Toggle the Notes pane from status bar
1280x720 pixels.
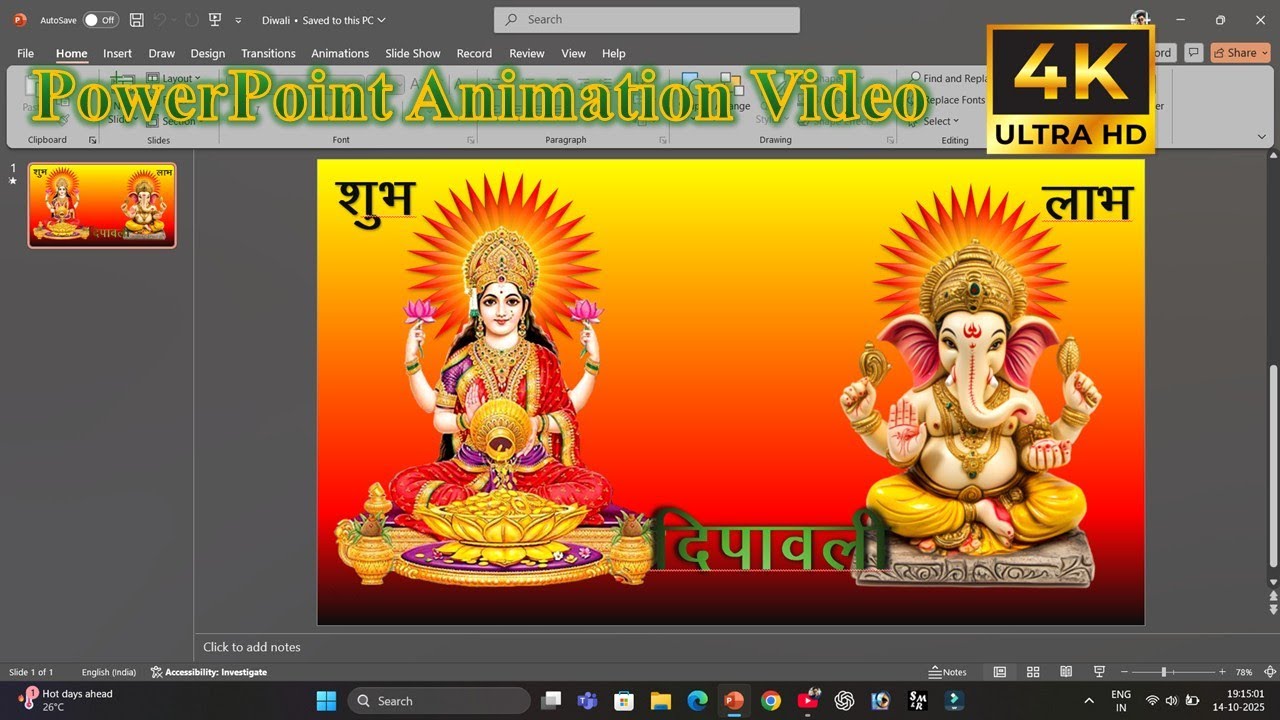pyautogui.click(x=947, y=672)
